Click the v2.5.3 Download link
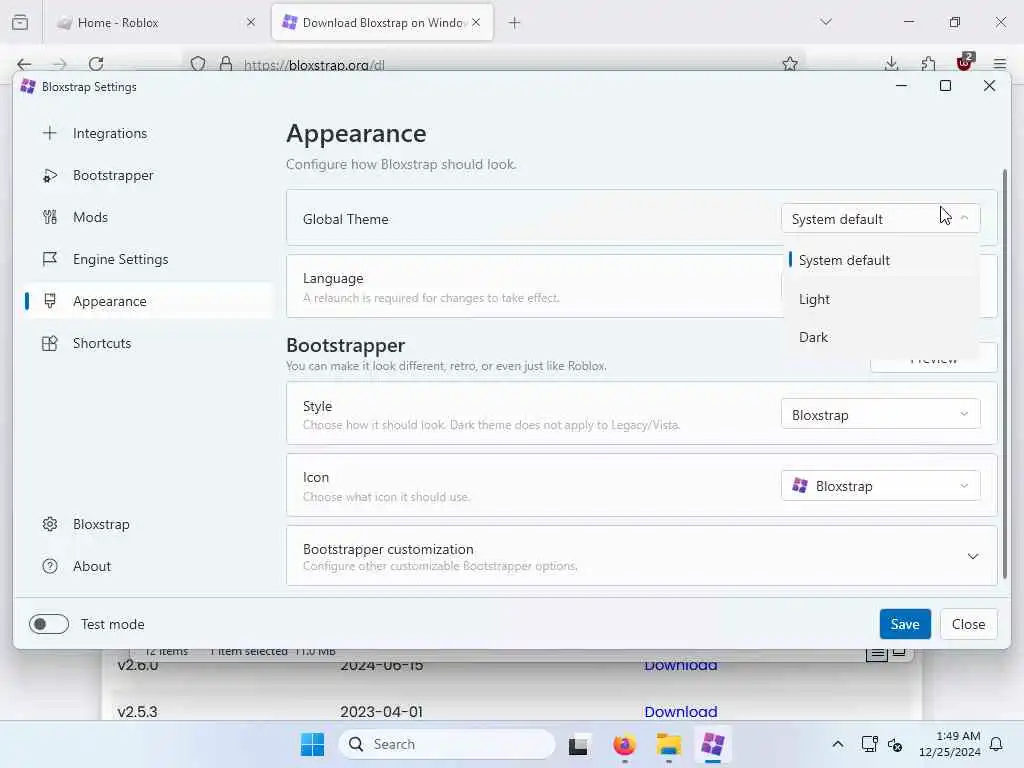Viewport: 1024px width, 768px height. tap(680, 711)
